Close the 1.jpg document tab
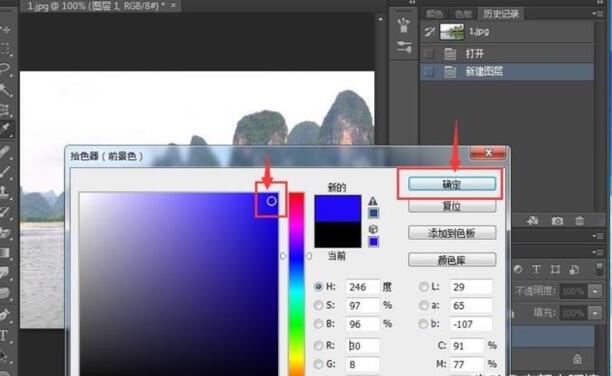This screenshot has height=376, width=612. (x=174, y=5)
